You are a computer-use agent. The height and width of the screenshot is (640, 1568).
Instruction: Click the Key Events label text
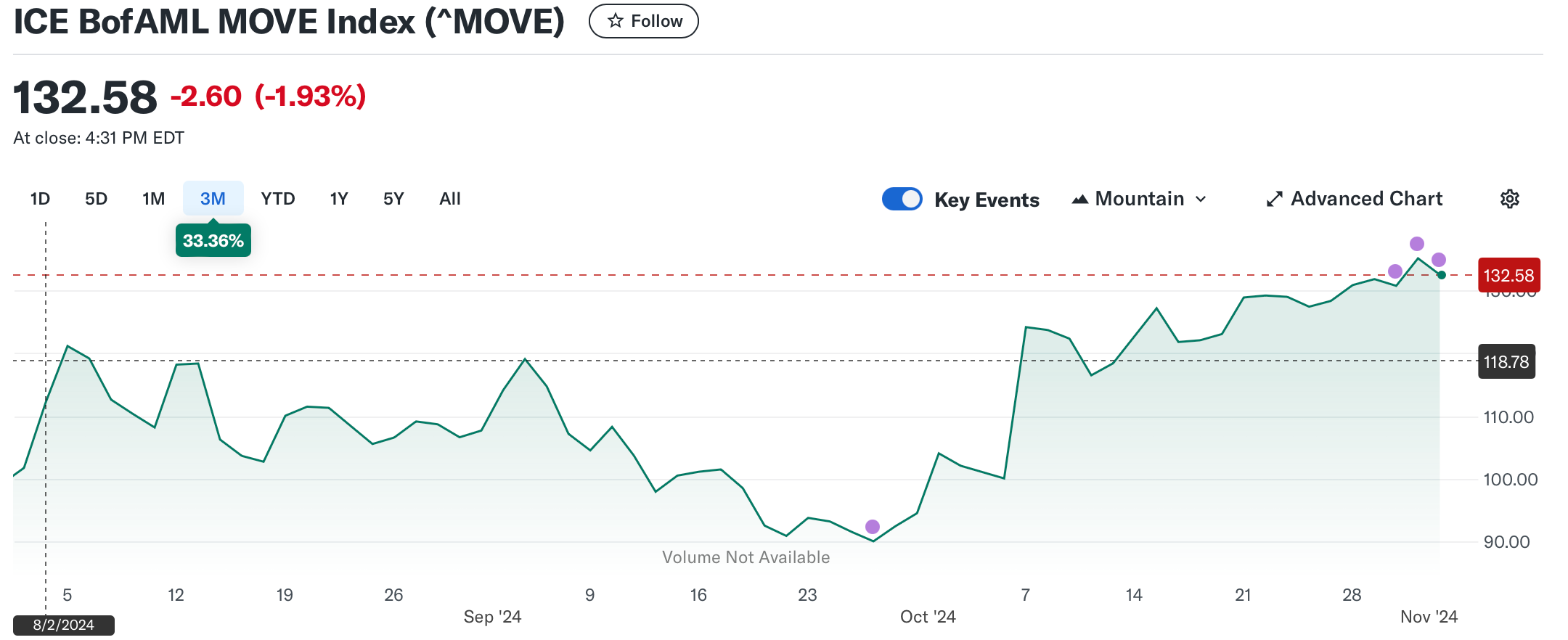pos(987,200)
